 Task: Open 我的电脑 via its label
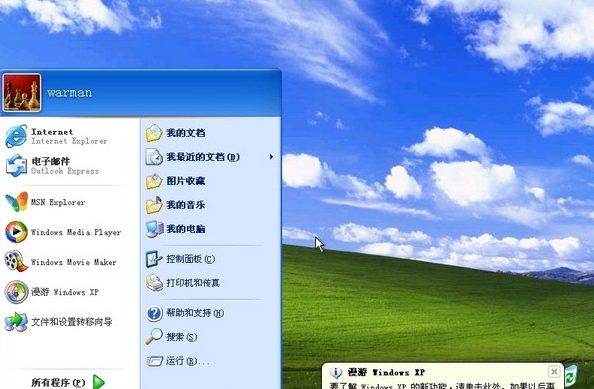tap(186, 229)
